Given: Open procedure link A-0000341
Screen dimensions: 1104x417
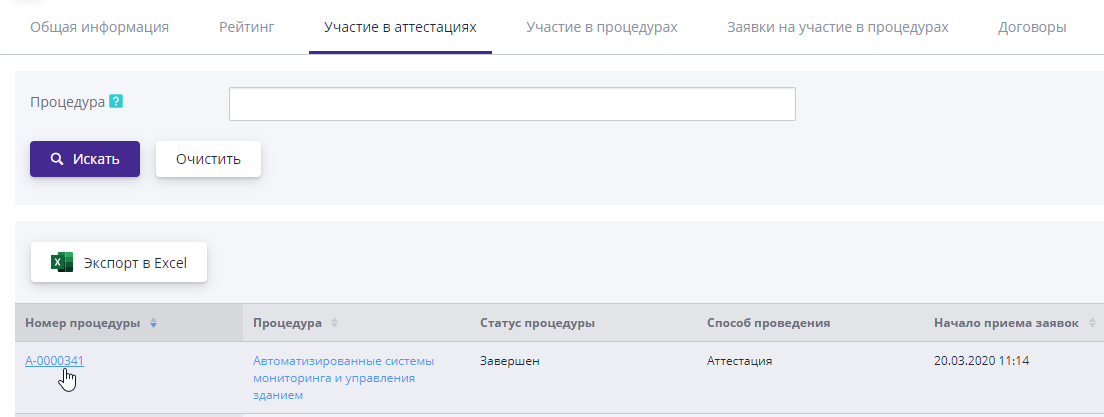Looking at the screenshot, I should point(55,361).
